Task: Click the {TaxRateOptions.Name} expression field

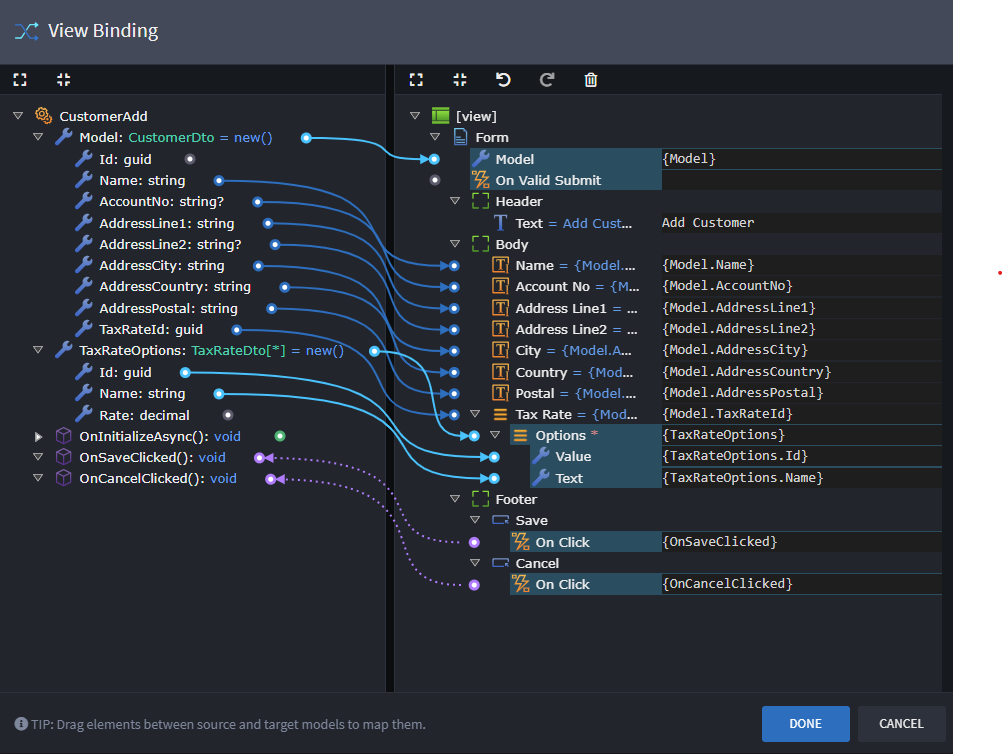Action: (802, 478)
